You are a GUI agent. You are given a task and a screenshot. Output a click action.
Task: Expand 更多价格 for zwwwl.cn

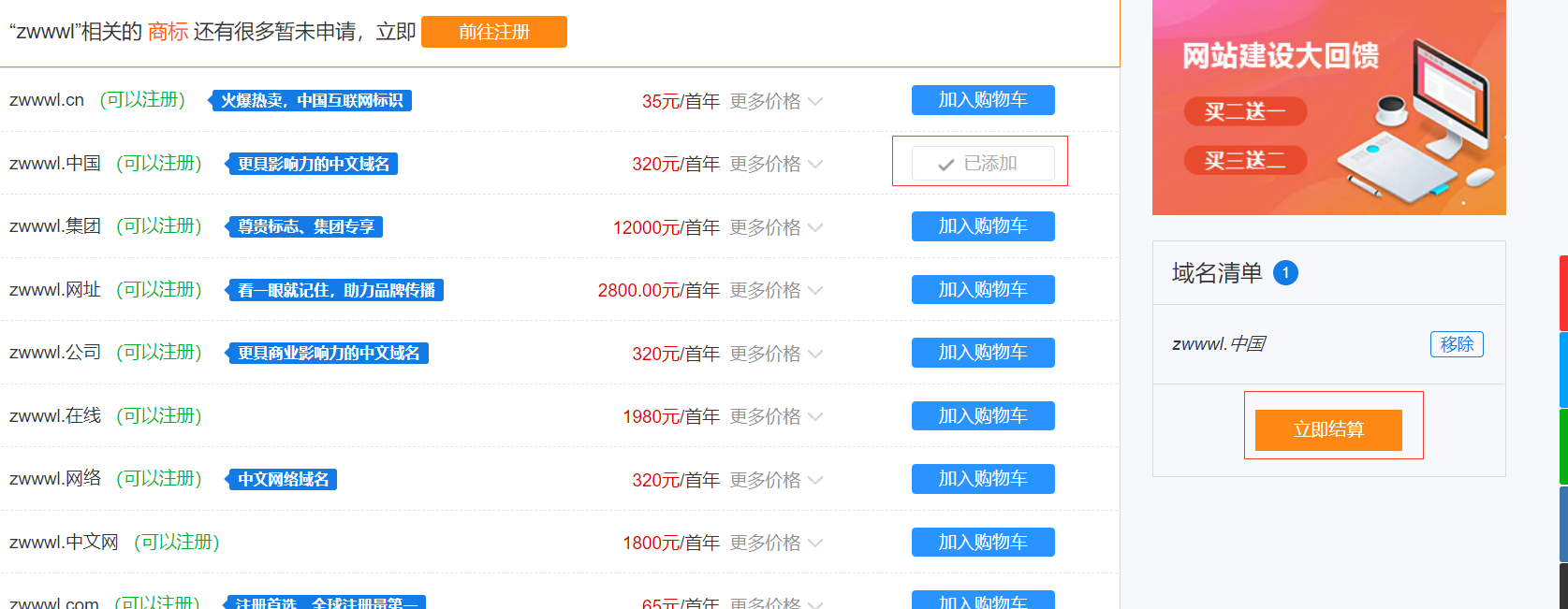pos(776,101)
